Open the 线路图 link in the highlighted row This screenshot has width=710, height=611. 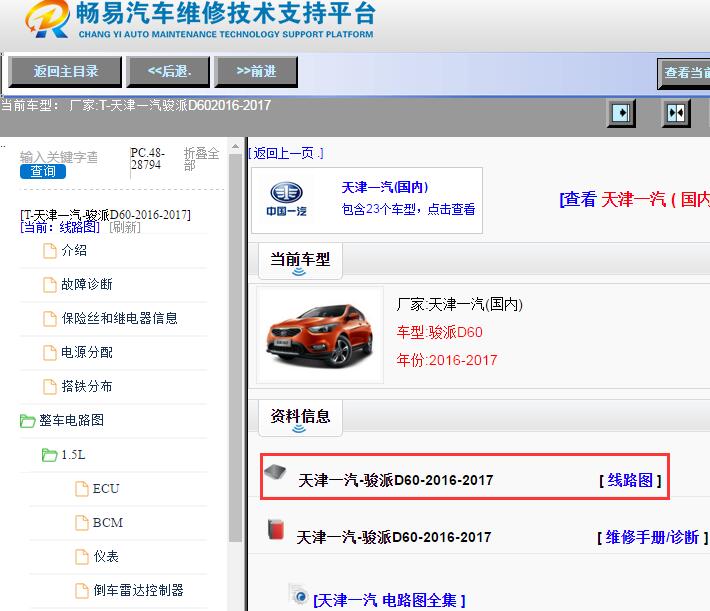(630, 480)
